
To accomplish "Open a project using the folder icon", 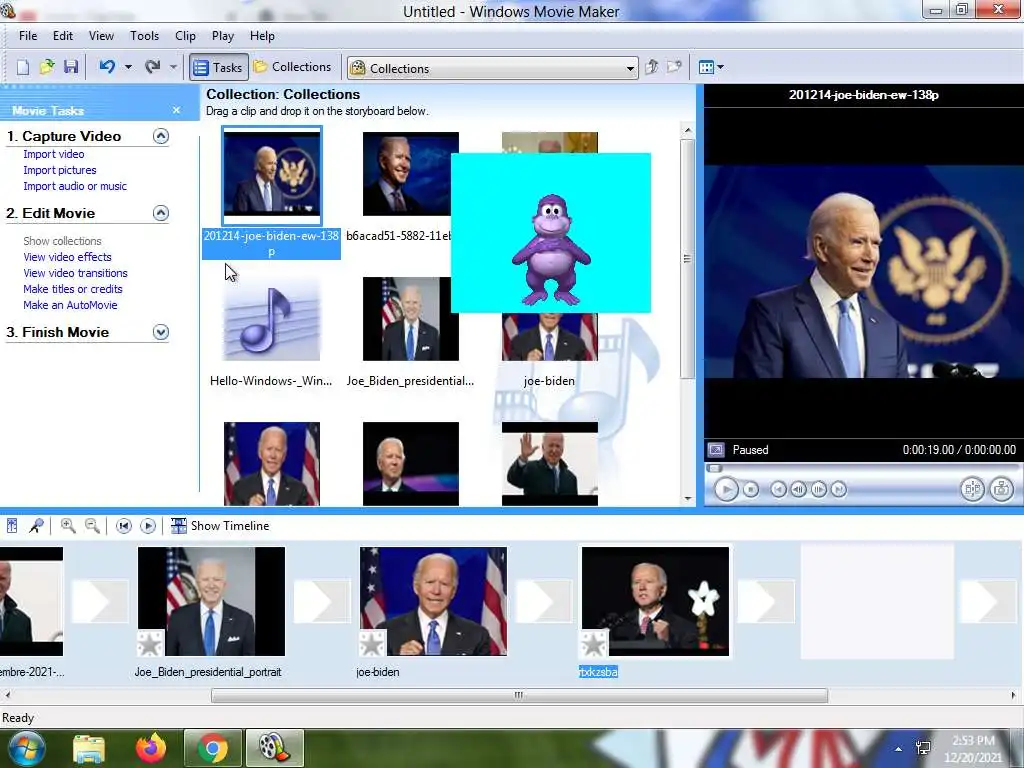I will (x=46, y=67).
